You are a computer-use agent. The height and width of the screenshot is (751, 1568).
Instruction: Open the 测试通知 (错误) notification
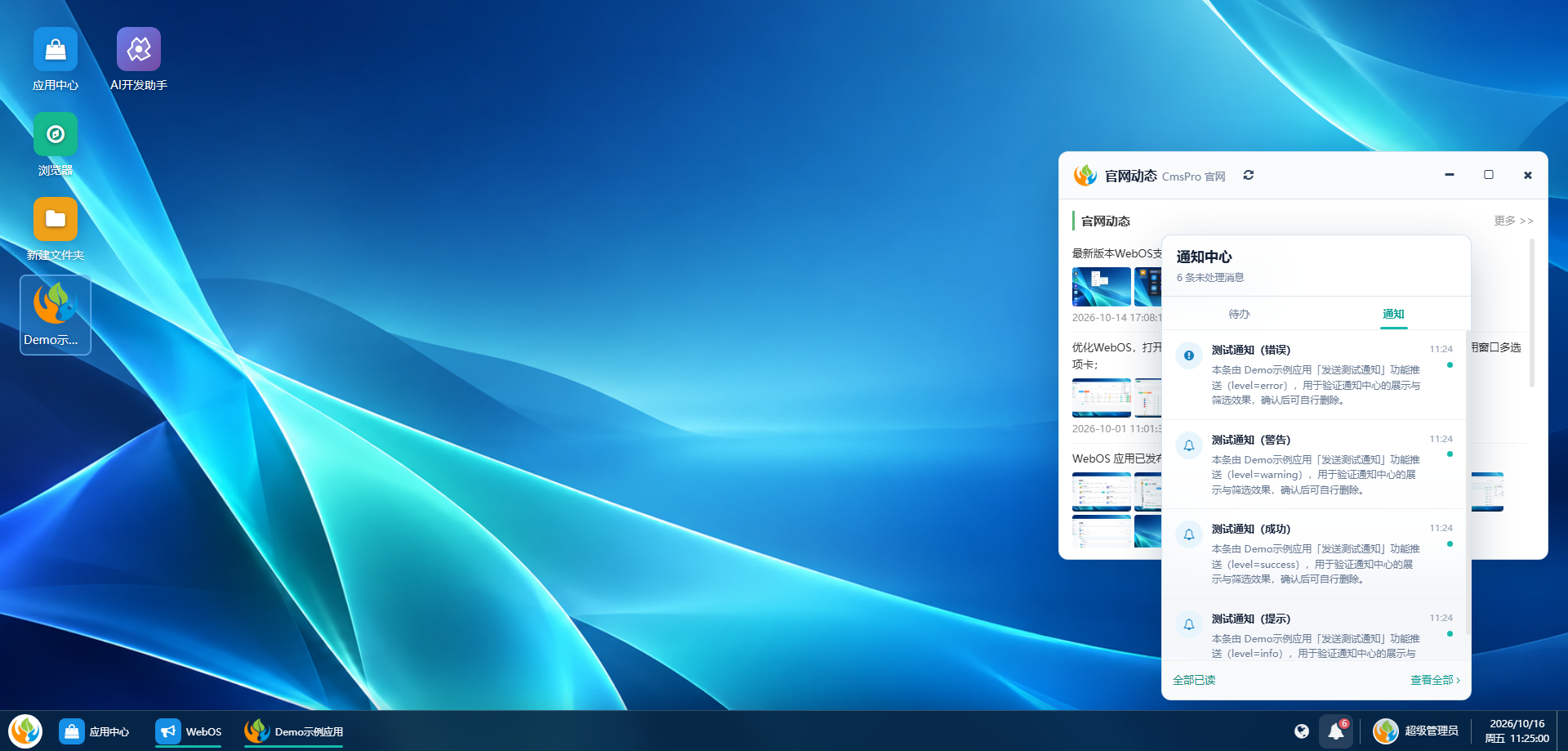1315,375
